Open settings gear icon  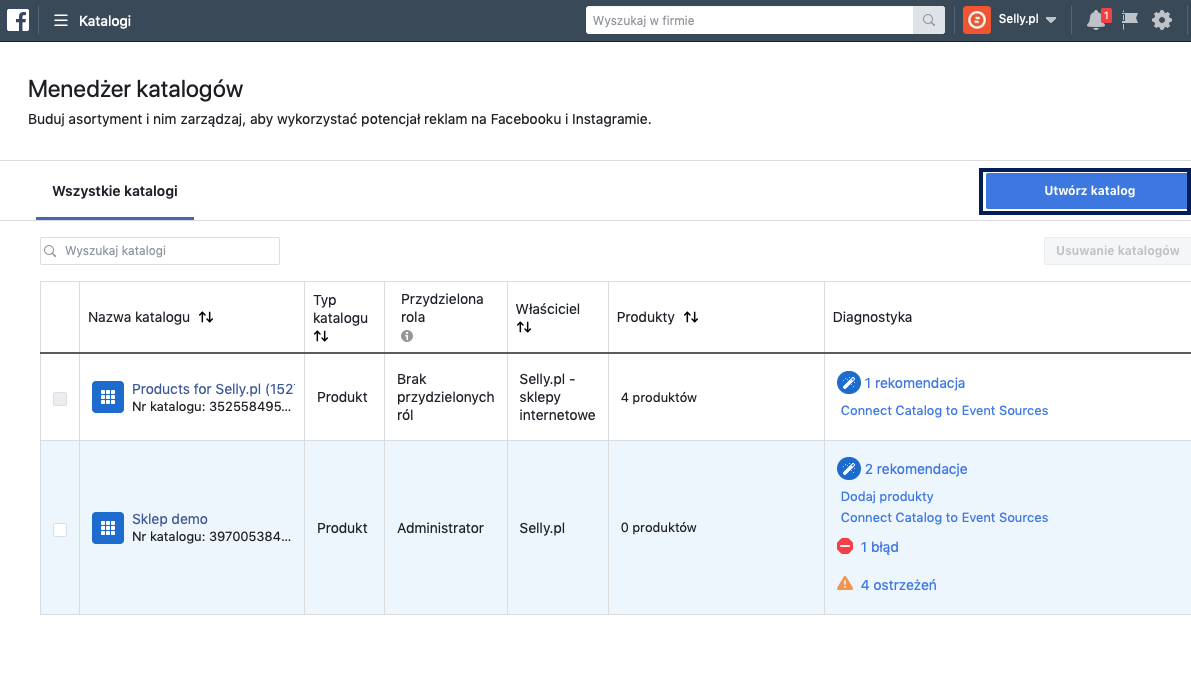[1162, 20]
